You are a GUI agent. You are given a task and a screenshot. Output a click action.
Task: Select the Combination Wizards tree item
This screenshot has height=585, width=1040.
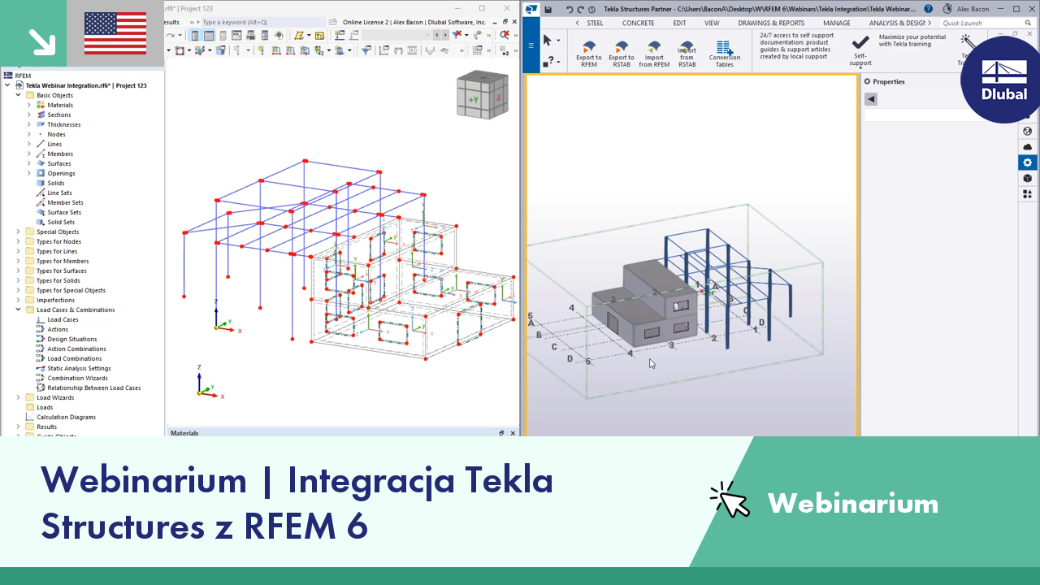77,378
